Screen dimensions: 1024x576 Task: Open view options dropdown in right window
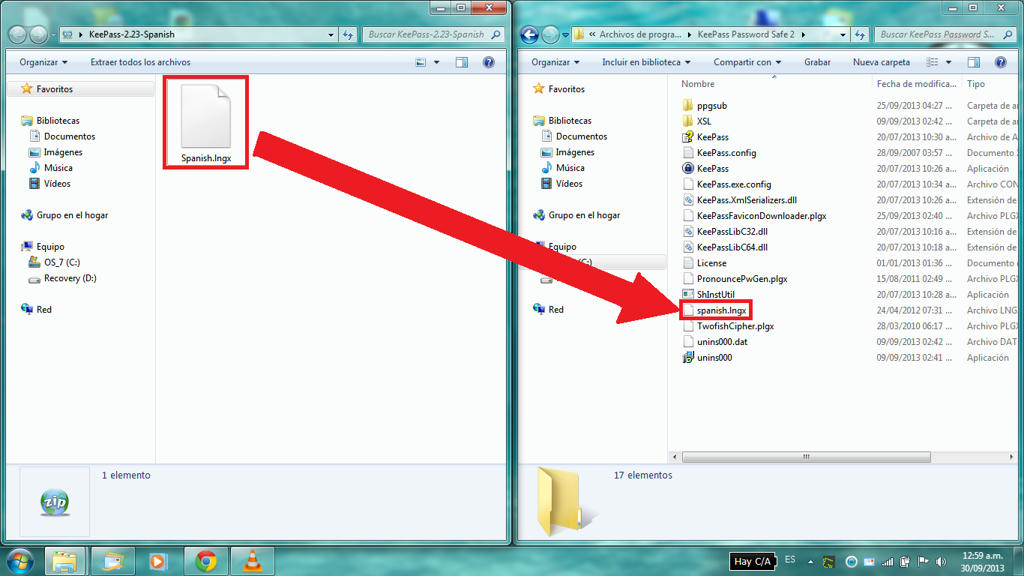click(949, 62)
